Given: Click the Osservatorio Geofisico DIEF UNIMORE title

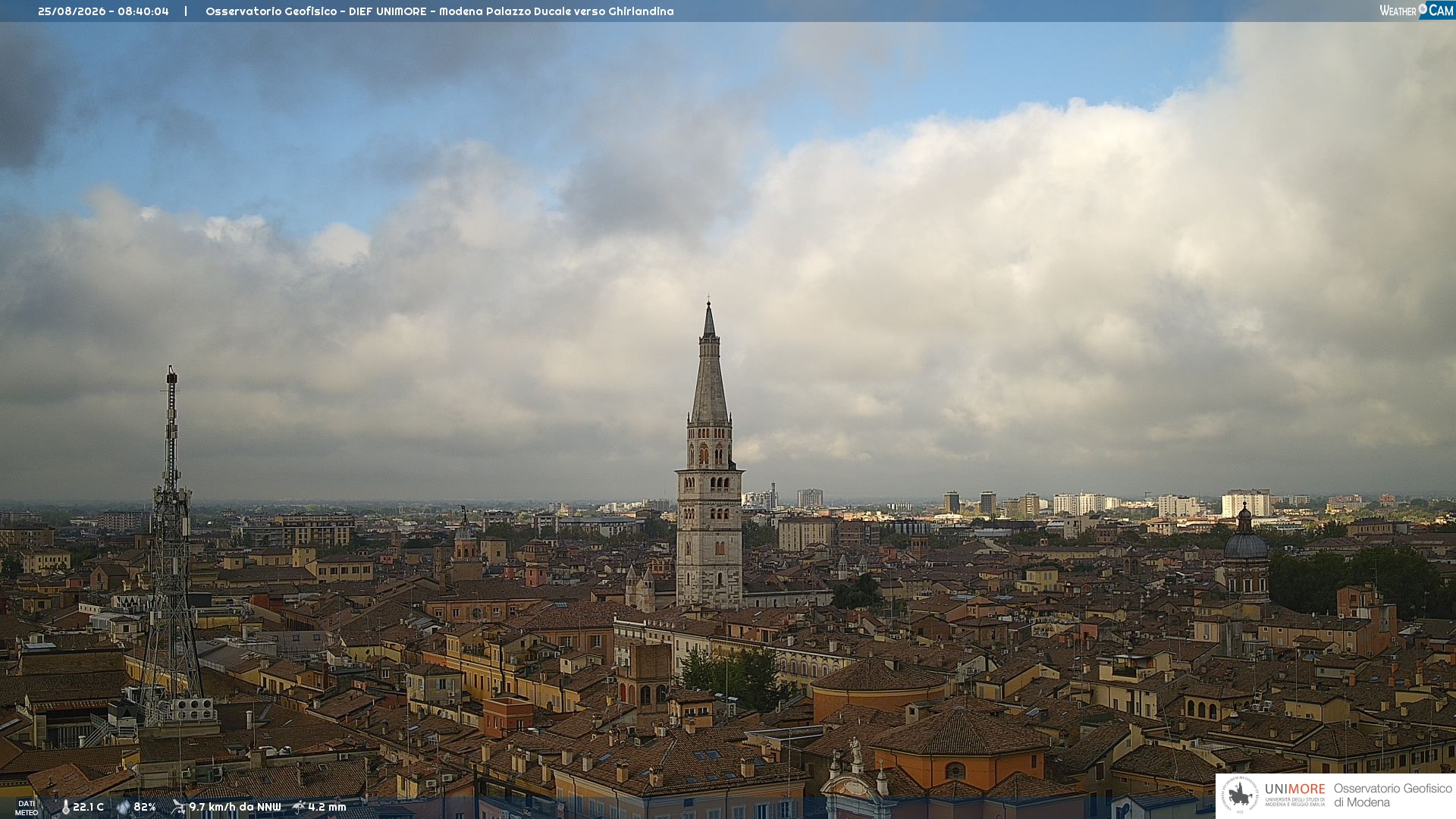Looking at the screenshot, I should point(440,11).
